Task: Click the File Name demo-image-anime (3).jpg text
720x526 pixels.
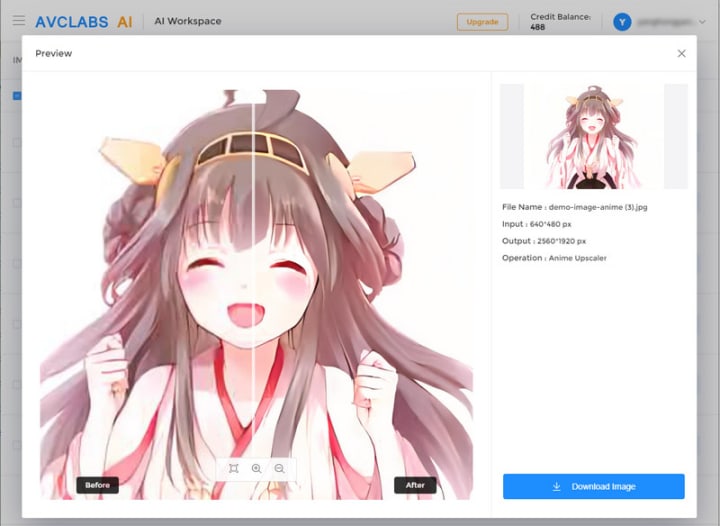Action: [x=574, y=207]
